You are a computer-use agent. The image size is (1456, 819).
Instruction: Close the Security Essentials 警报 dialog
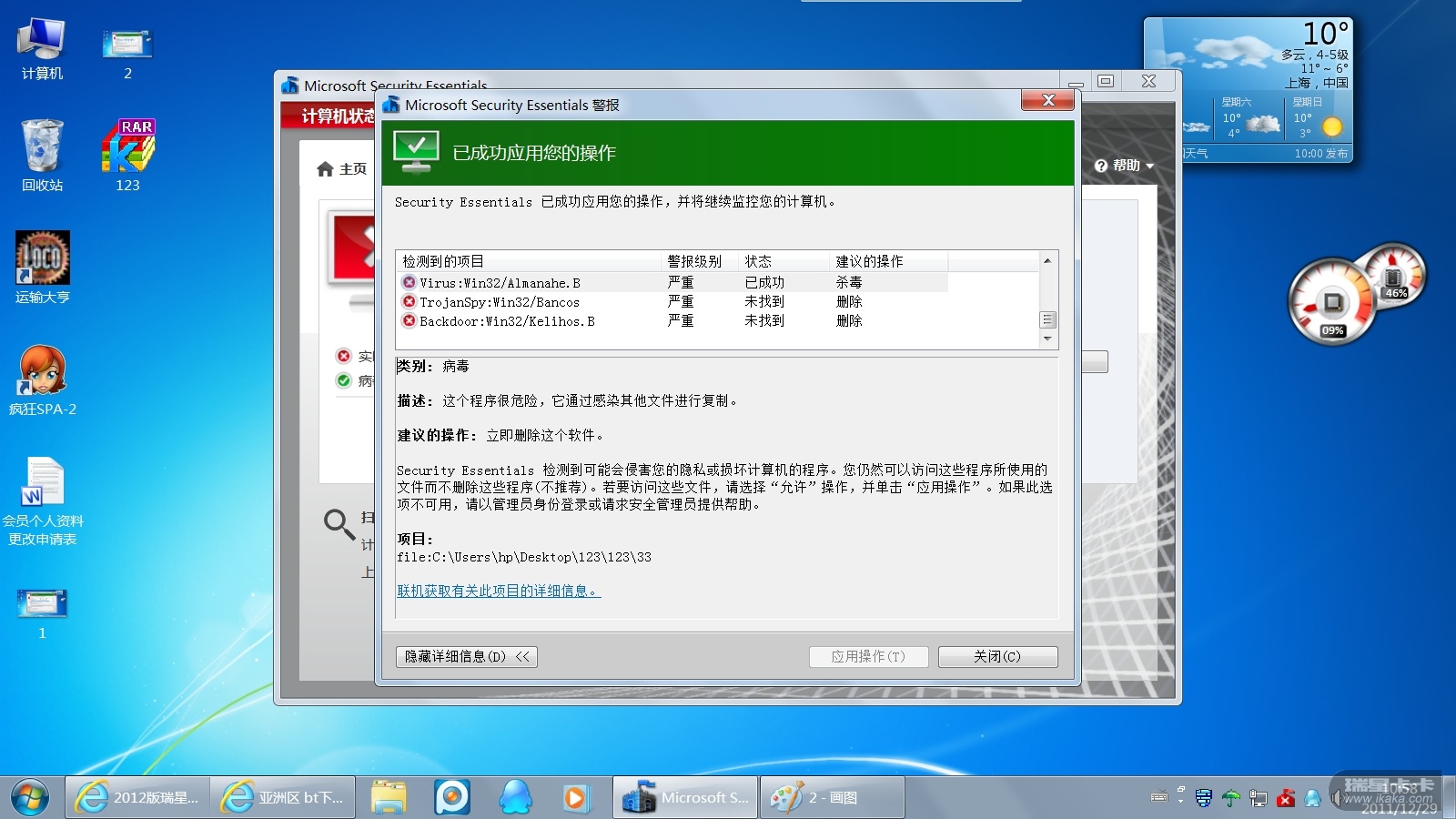click(x=1047, y=100)
